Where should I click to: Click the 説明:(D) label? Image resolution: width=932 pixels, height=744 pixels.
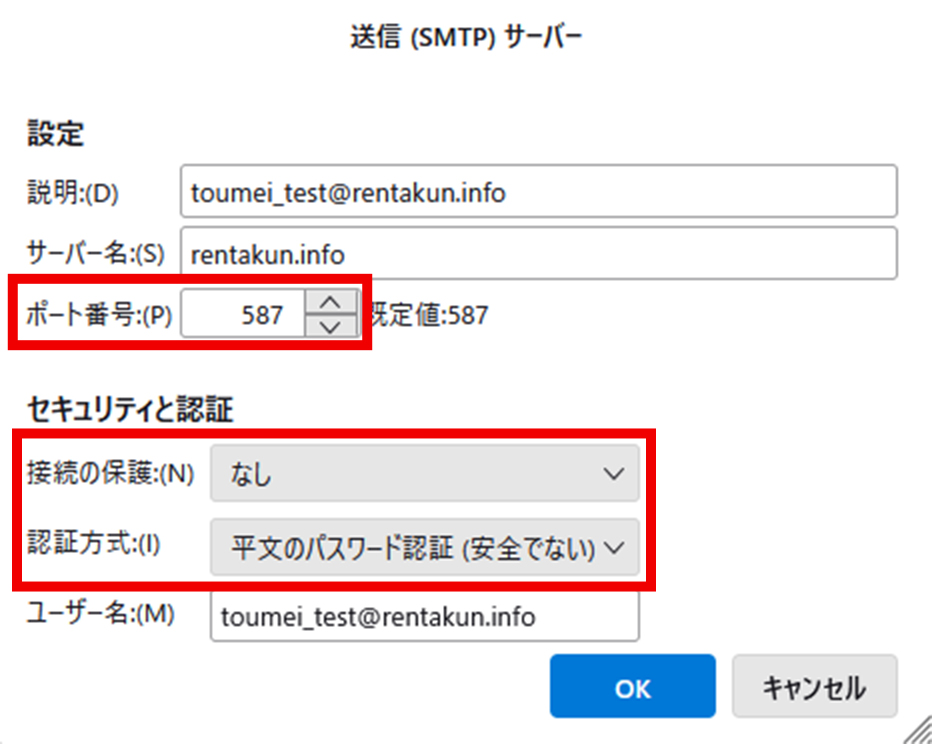click(72, 193)
